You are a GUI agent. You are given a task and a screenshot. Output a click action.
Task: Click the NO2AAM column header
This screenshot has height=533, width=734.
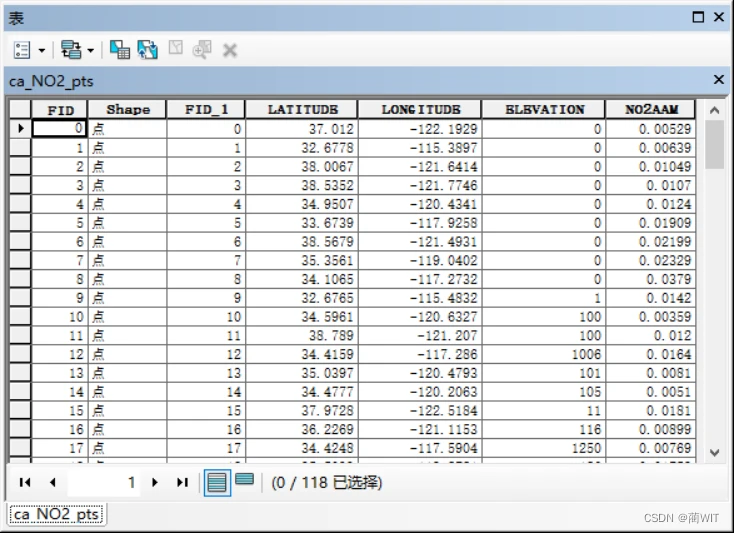[x=651, y=110]
